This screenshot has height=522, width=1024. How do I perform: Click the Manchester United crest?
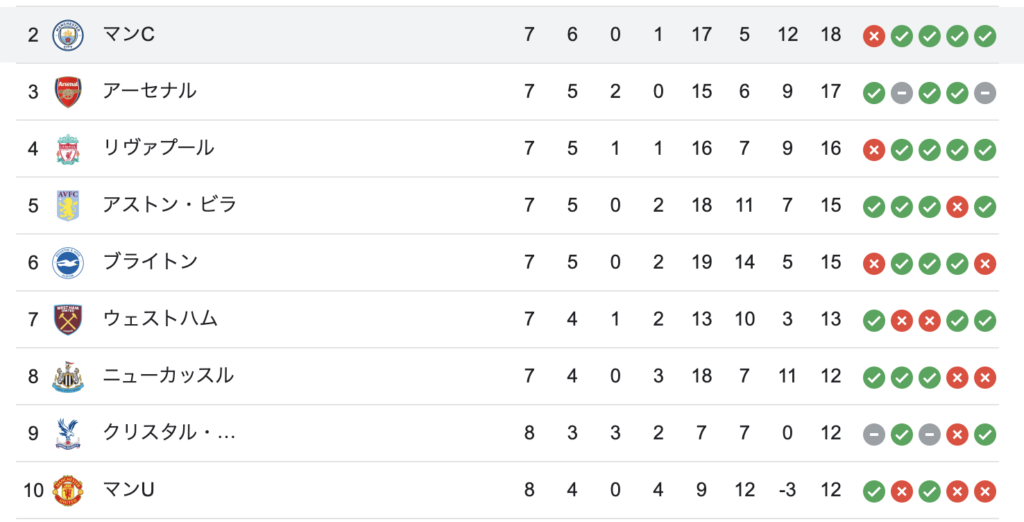(68, 491)
